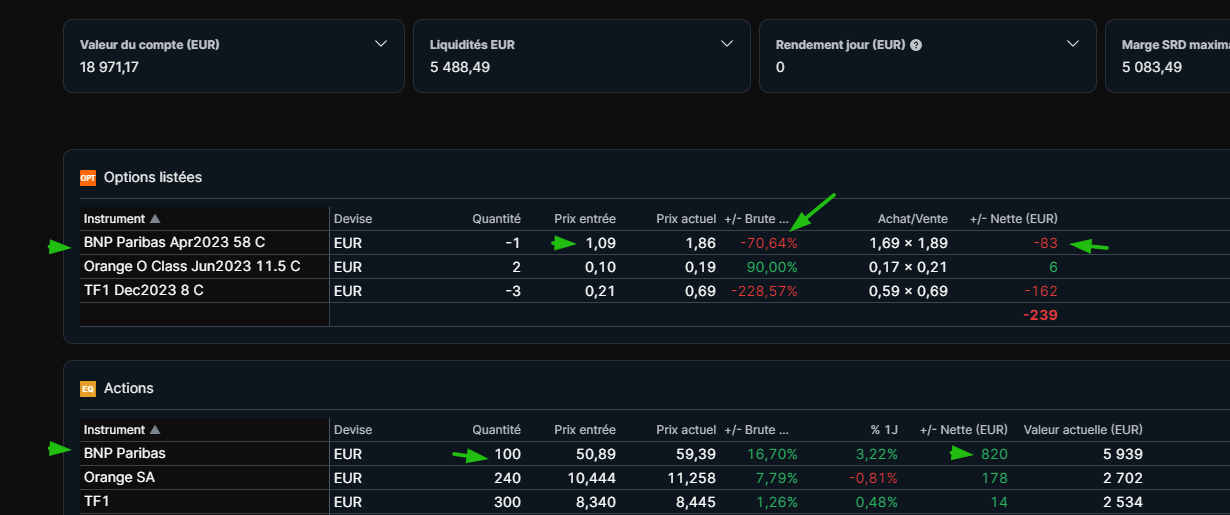Open the Liquidités EUR dropdown chevron

(727, 44)
